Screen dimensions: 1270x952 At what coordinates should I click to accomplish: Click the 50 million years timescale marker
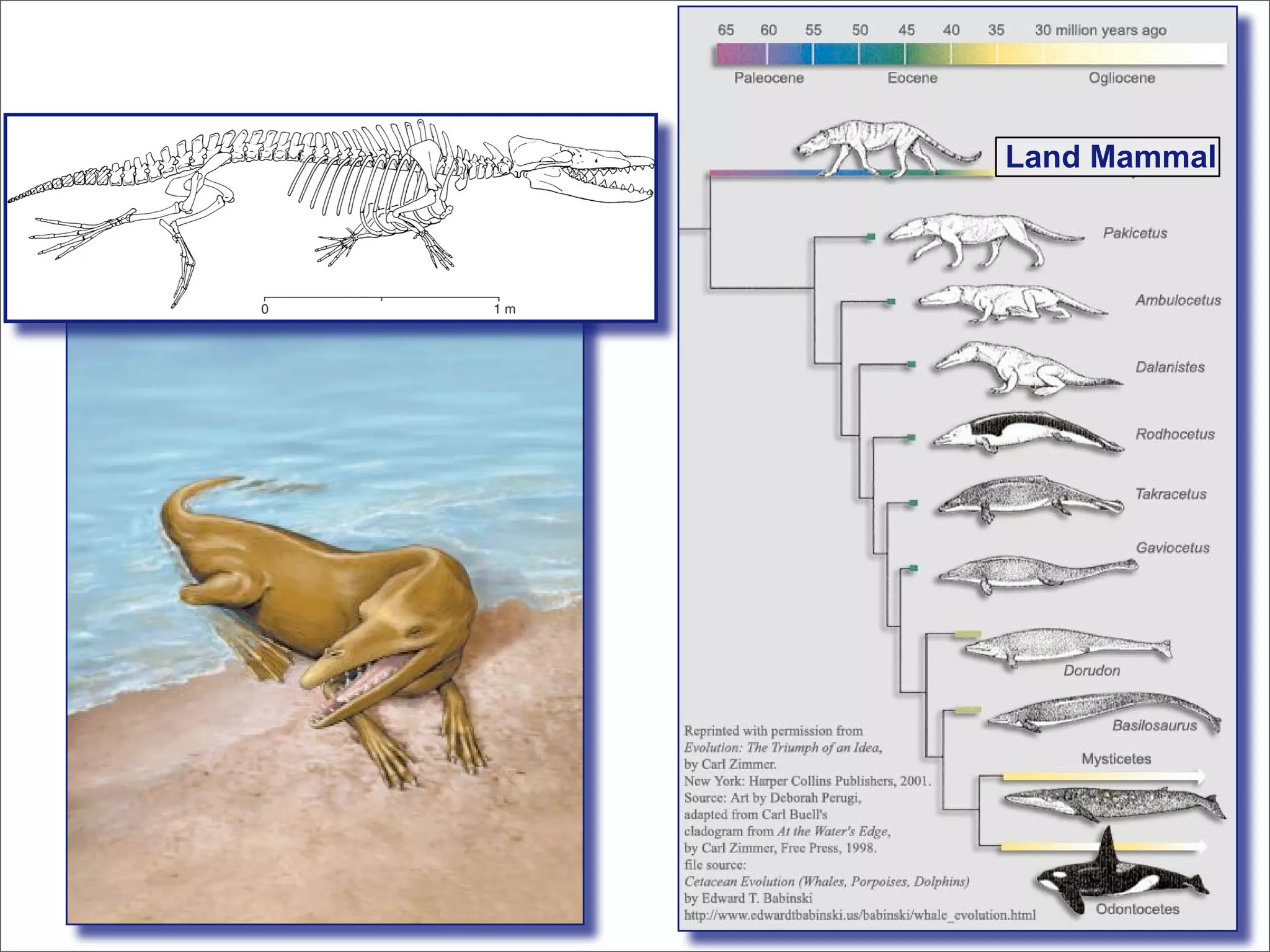click(x=859, y=30)
